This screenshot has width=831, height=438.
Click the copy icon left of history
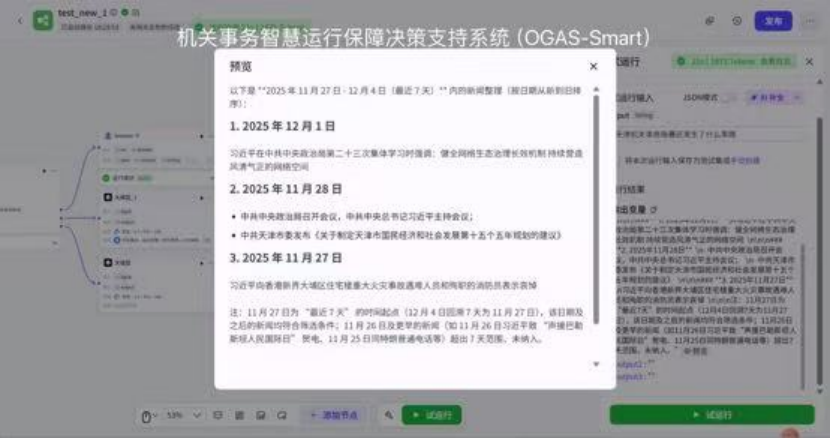click(x=709, y=20)
